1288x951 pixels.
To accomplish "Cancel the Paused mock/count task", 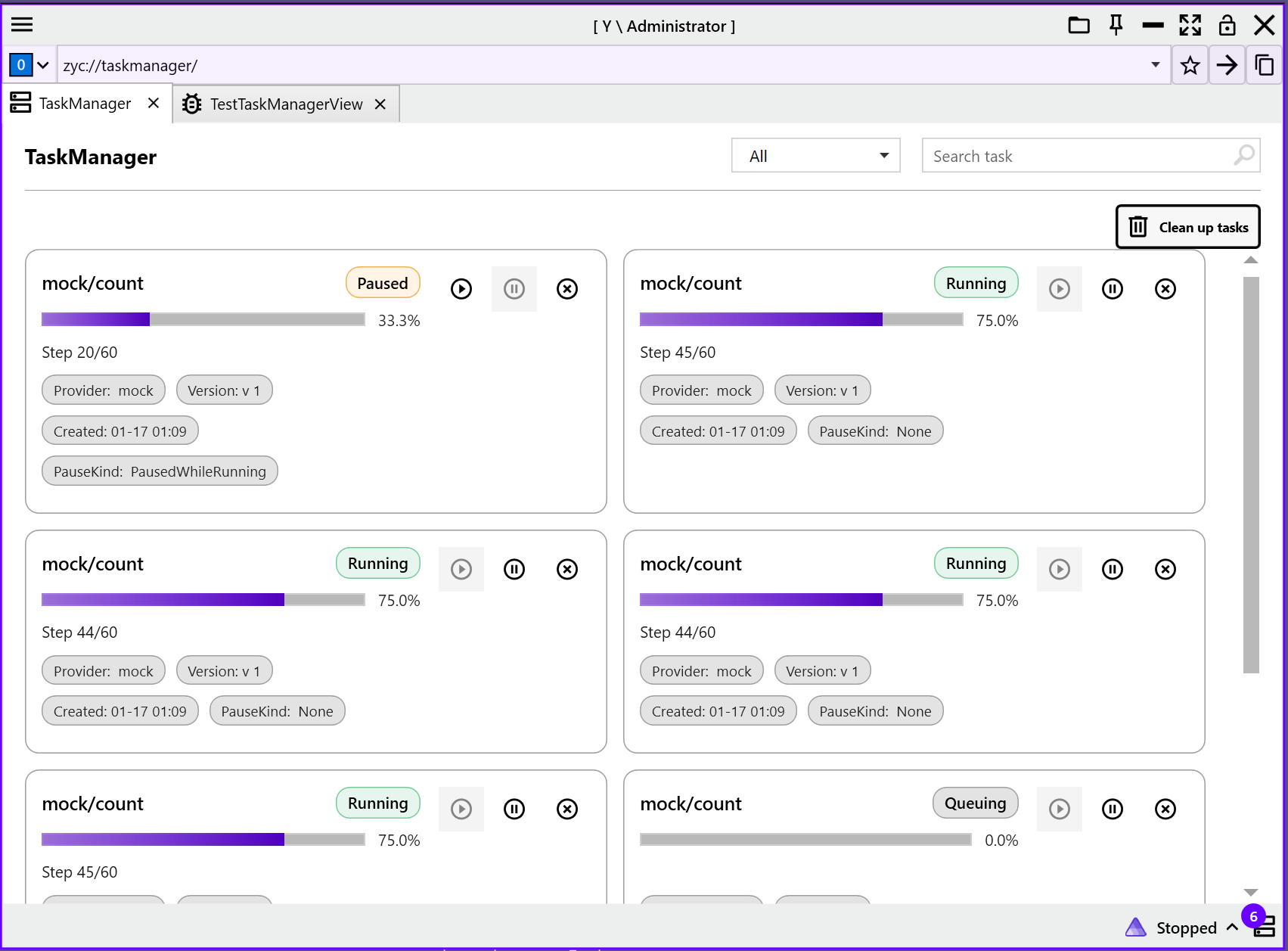I will pyautogui.click(x=567, y=288).
